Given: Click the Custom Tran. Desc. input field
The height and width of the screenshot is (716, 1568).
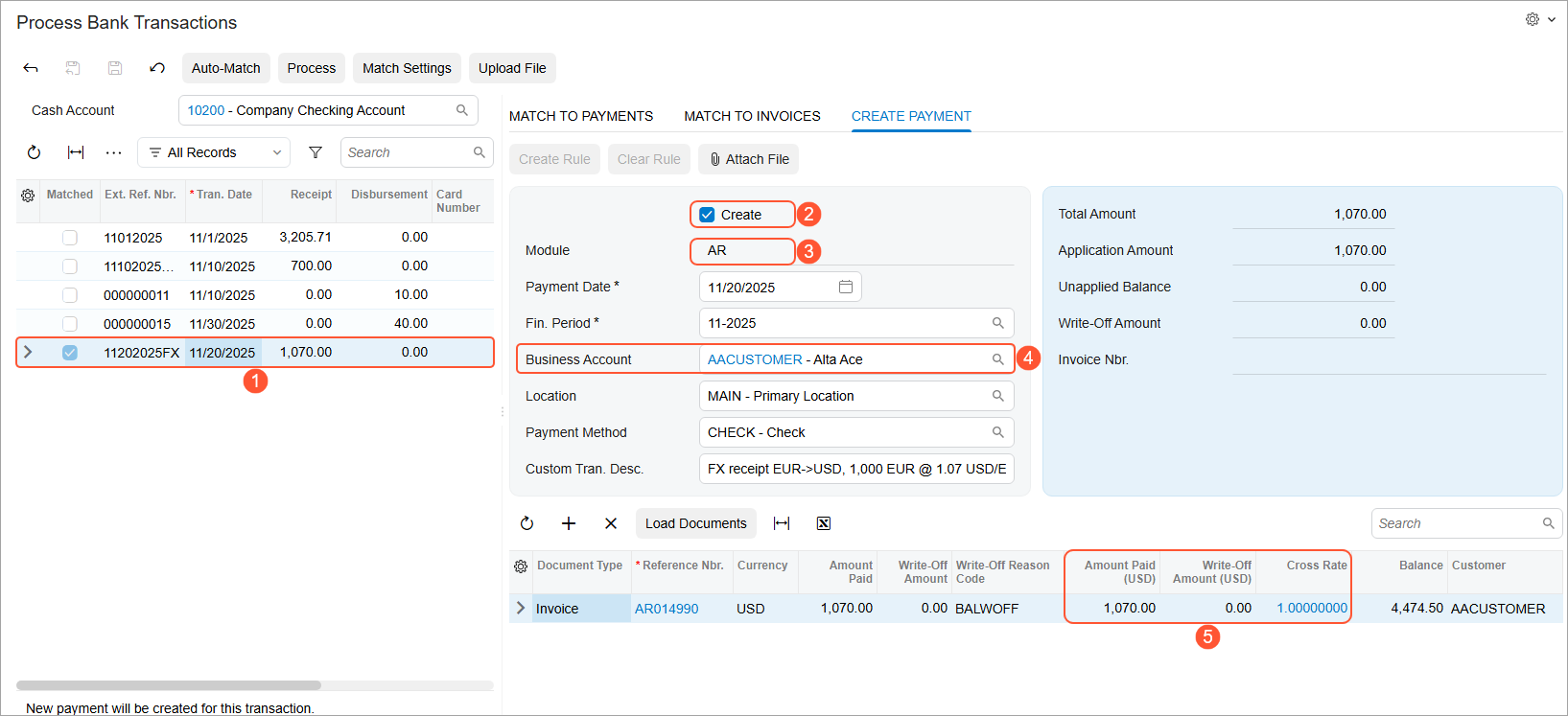Looking at the screenshot, I should coord(856,469).
